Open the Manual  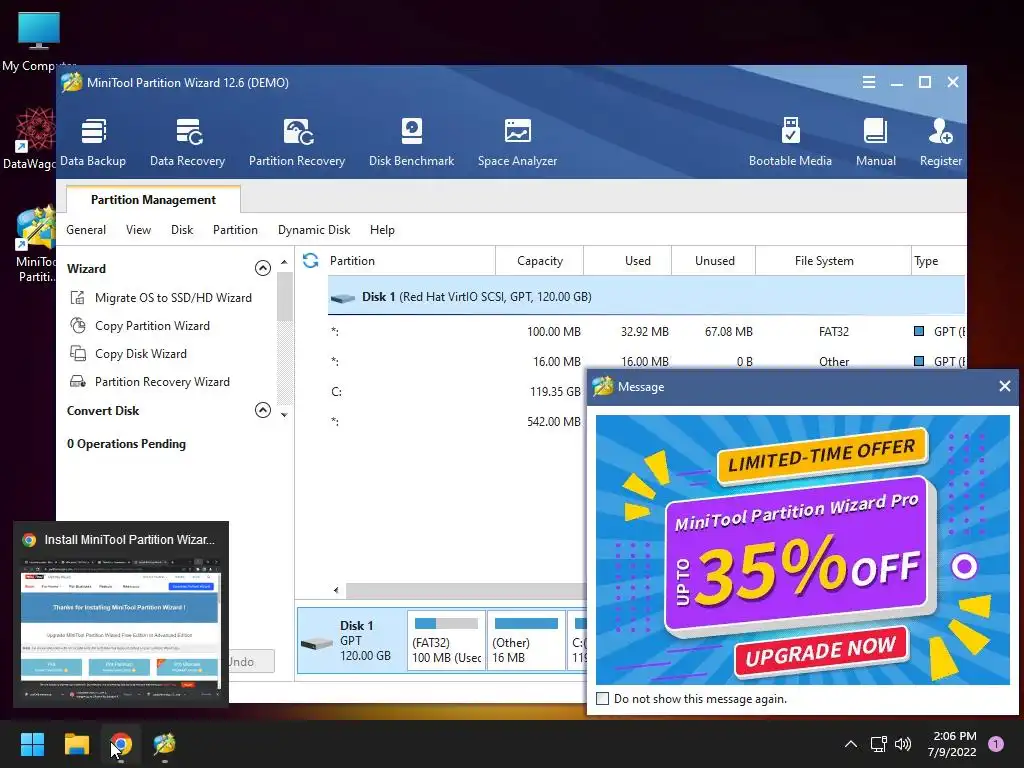point(876,142)
